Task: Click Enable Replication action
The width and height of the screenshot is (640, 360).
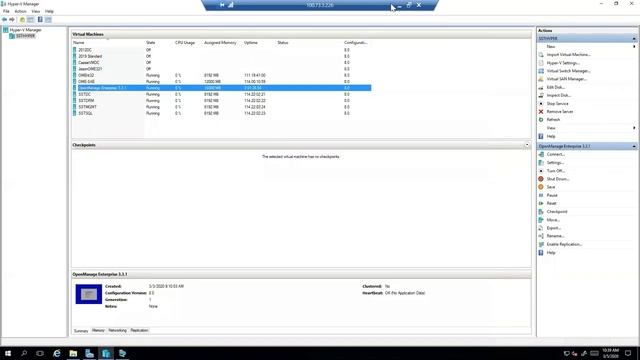Action: click(x=564, y=244)
